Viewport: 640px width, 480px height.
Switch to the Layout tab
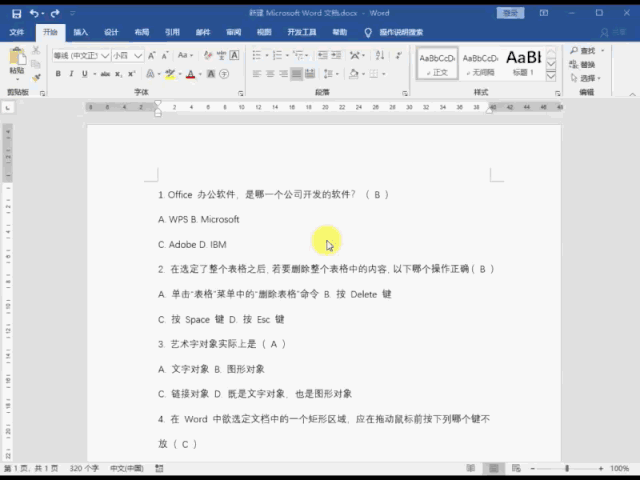[142, 32]
